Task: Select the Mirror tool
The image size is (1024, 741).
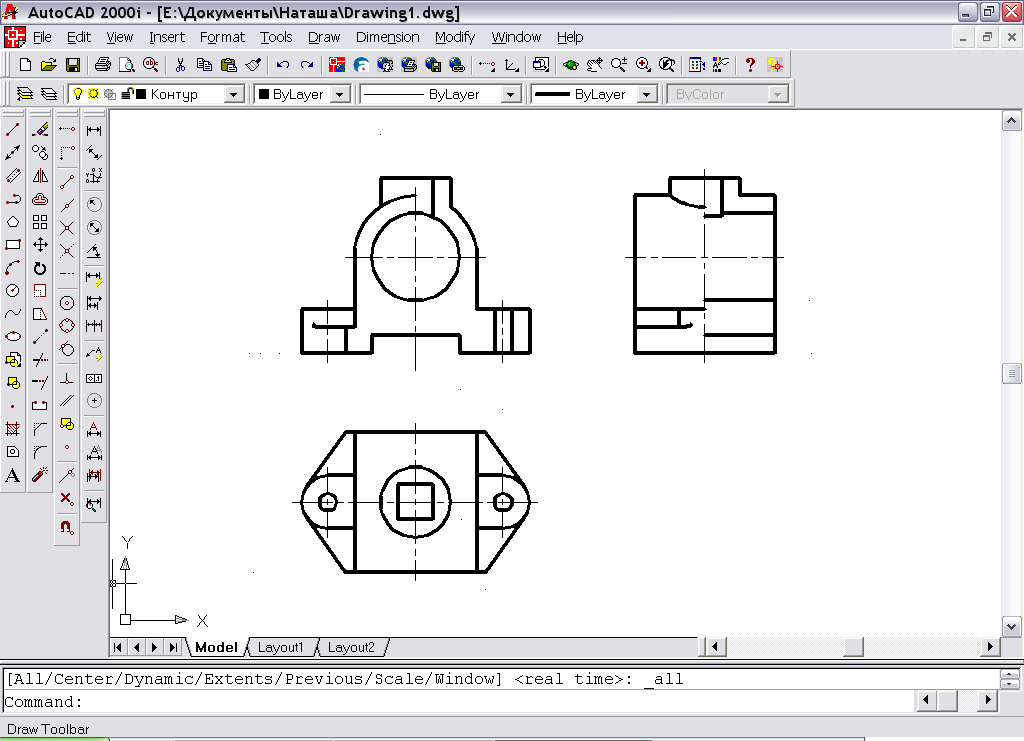Action: coord(40,176)
